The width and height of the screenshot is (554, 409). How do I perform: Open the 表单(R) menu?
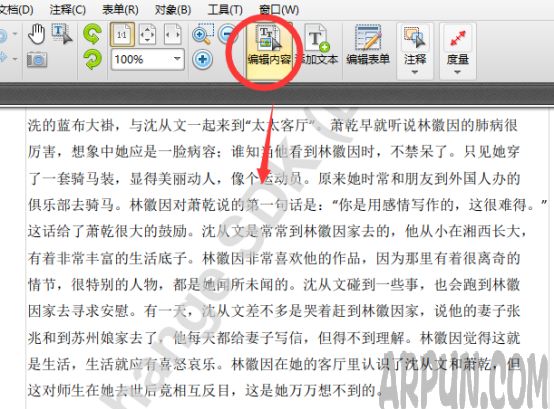120,10
